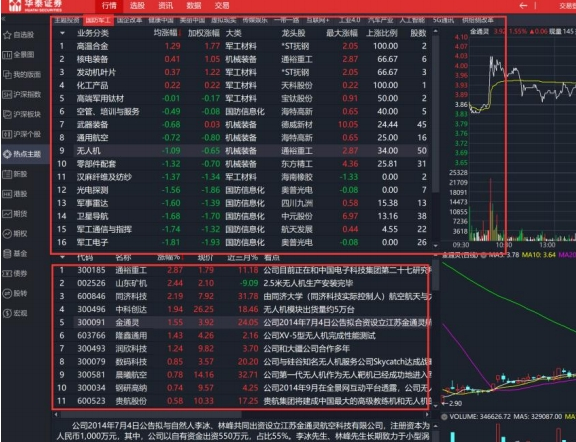Select the 国防军工 theme tab
Screen dimensions: 576x442
pos(98,20)
